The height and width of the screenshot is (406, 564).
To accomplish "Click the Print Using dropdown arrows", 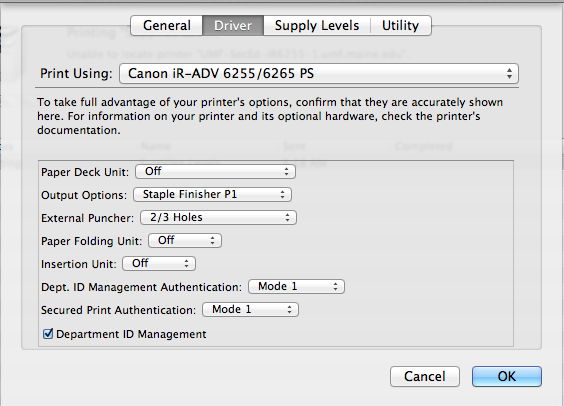I will click(509, 74).
